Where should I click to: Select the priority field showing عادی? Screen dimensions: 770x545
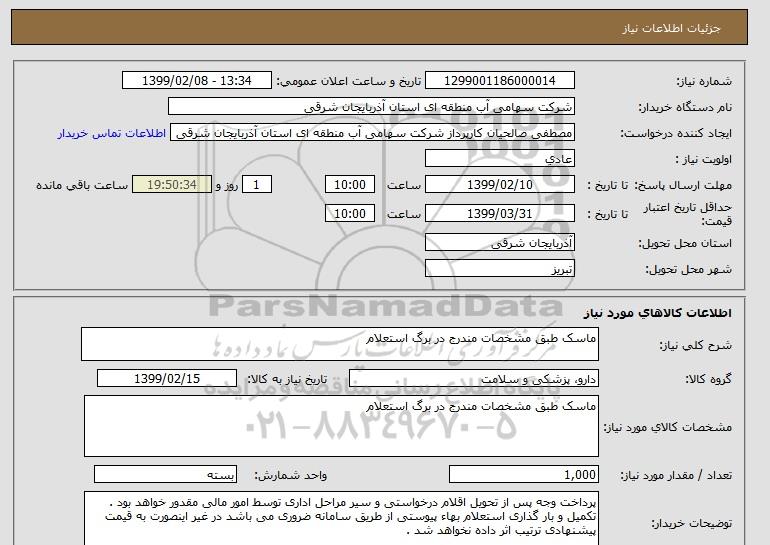499,159
